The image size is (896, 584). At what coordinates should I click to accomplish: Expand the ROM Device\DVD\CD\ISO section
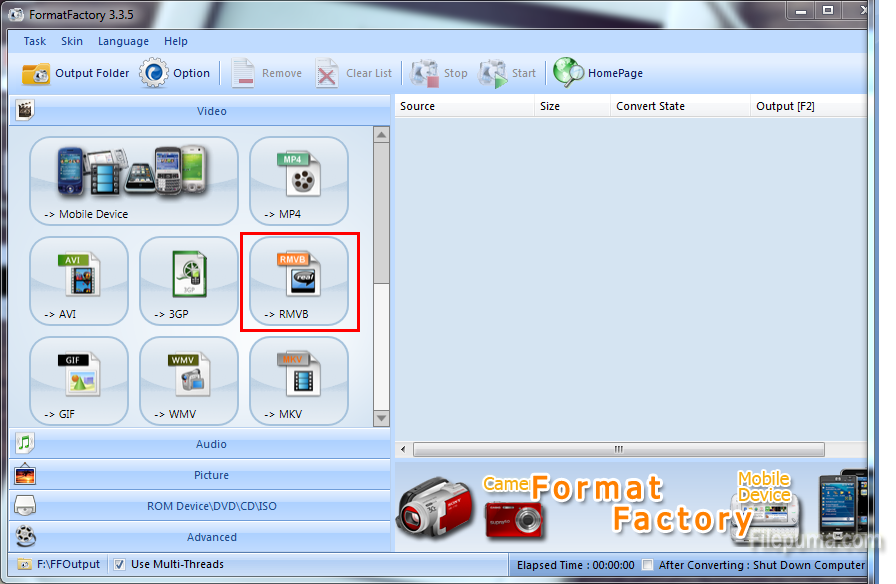pyautogui.click(x=211, y=506)
